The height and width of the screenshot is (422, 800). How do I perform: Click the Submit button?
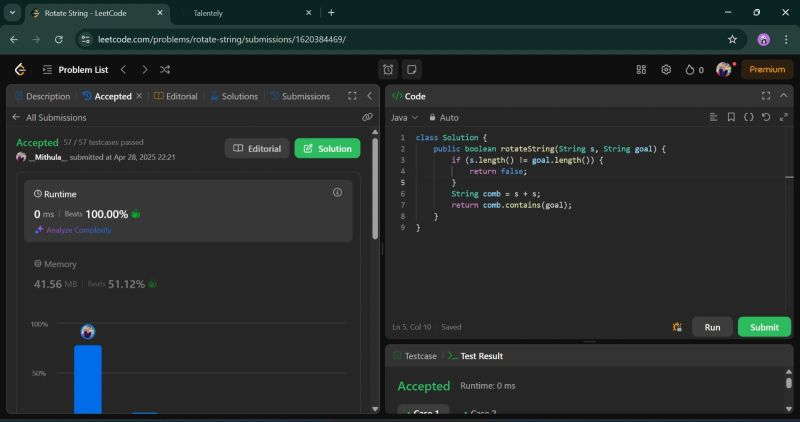point(764,327)
